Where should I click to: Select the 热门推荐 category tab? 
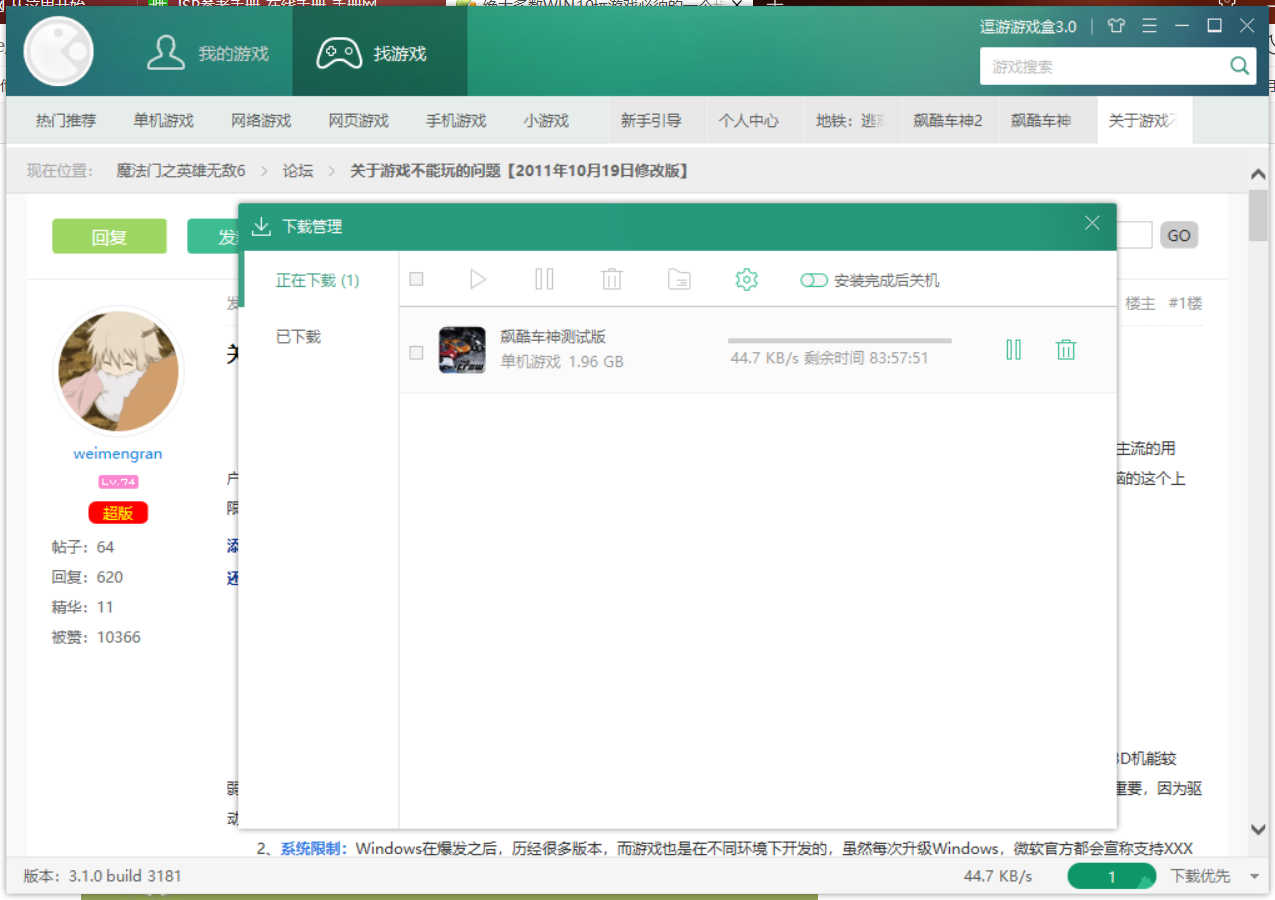coord(66,121)
